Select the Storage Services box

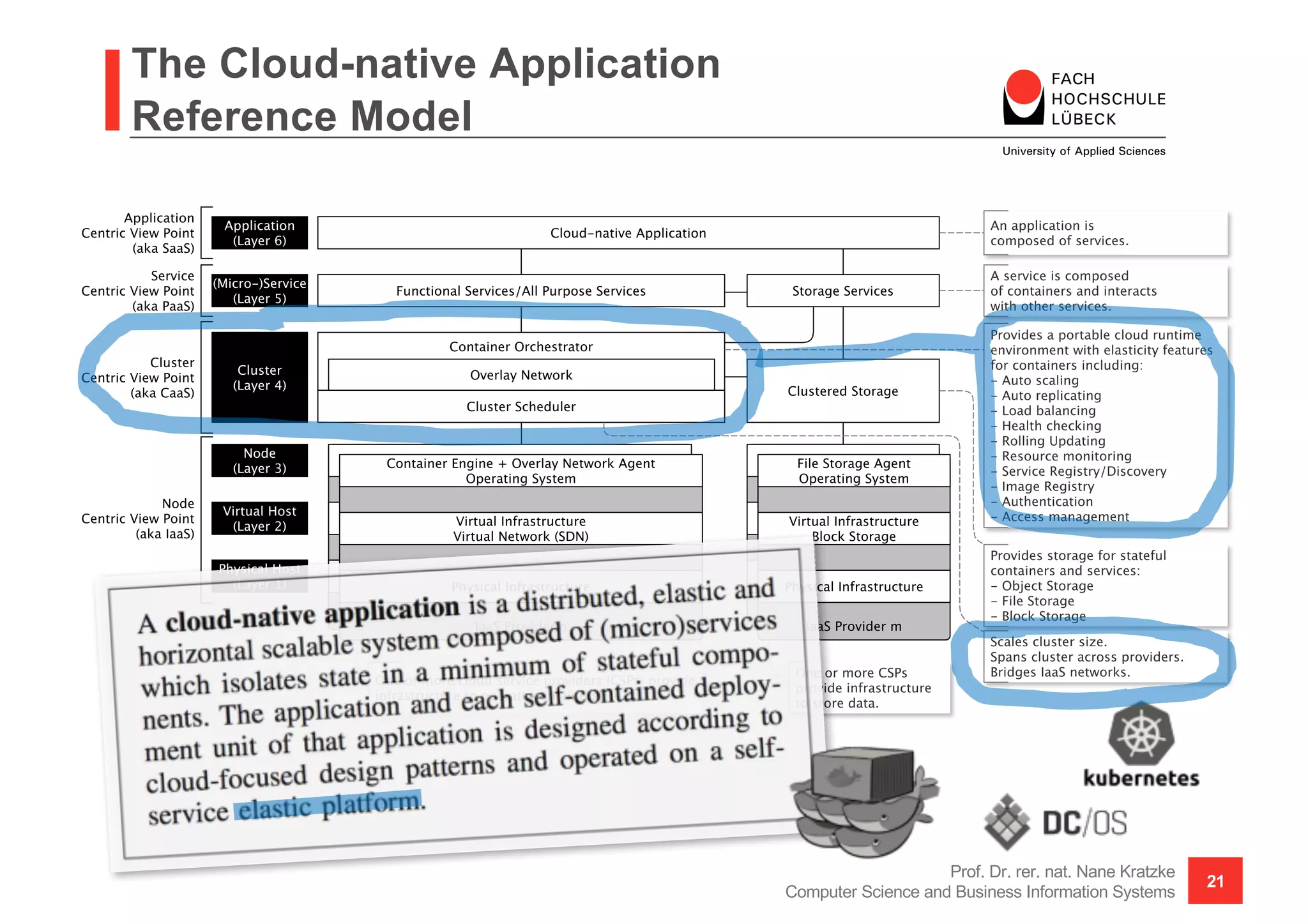pyautogui.click(x=843, y=291)
